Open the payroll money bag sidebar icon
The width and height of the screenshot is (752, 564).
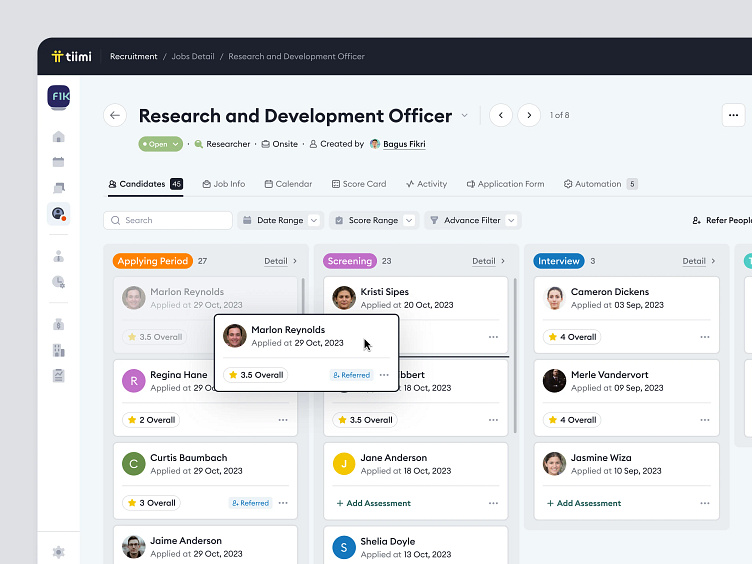click(59, 325)
